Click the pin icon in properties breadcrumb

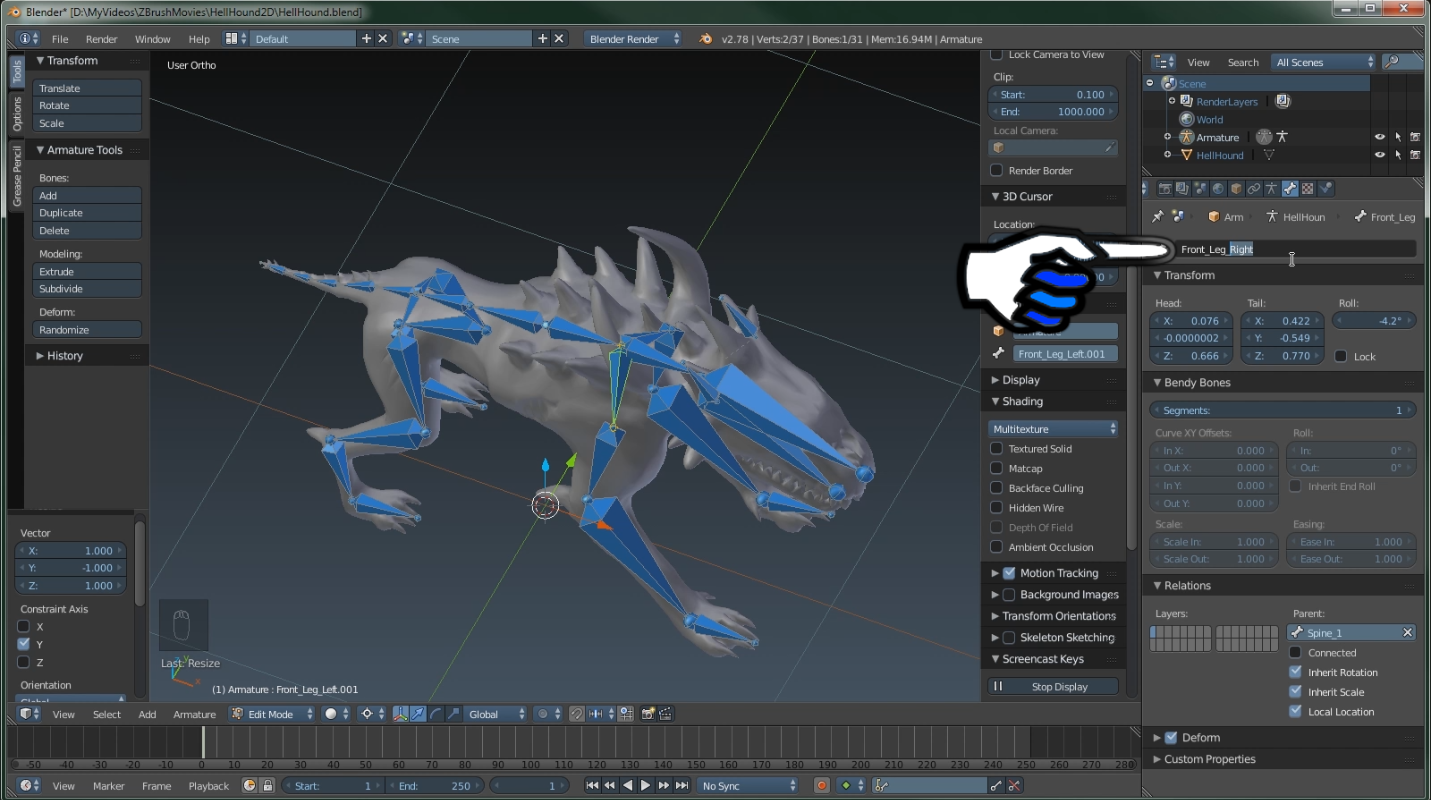click(1158, 216)
